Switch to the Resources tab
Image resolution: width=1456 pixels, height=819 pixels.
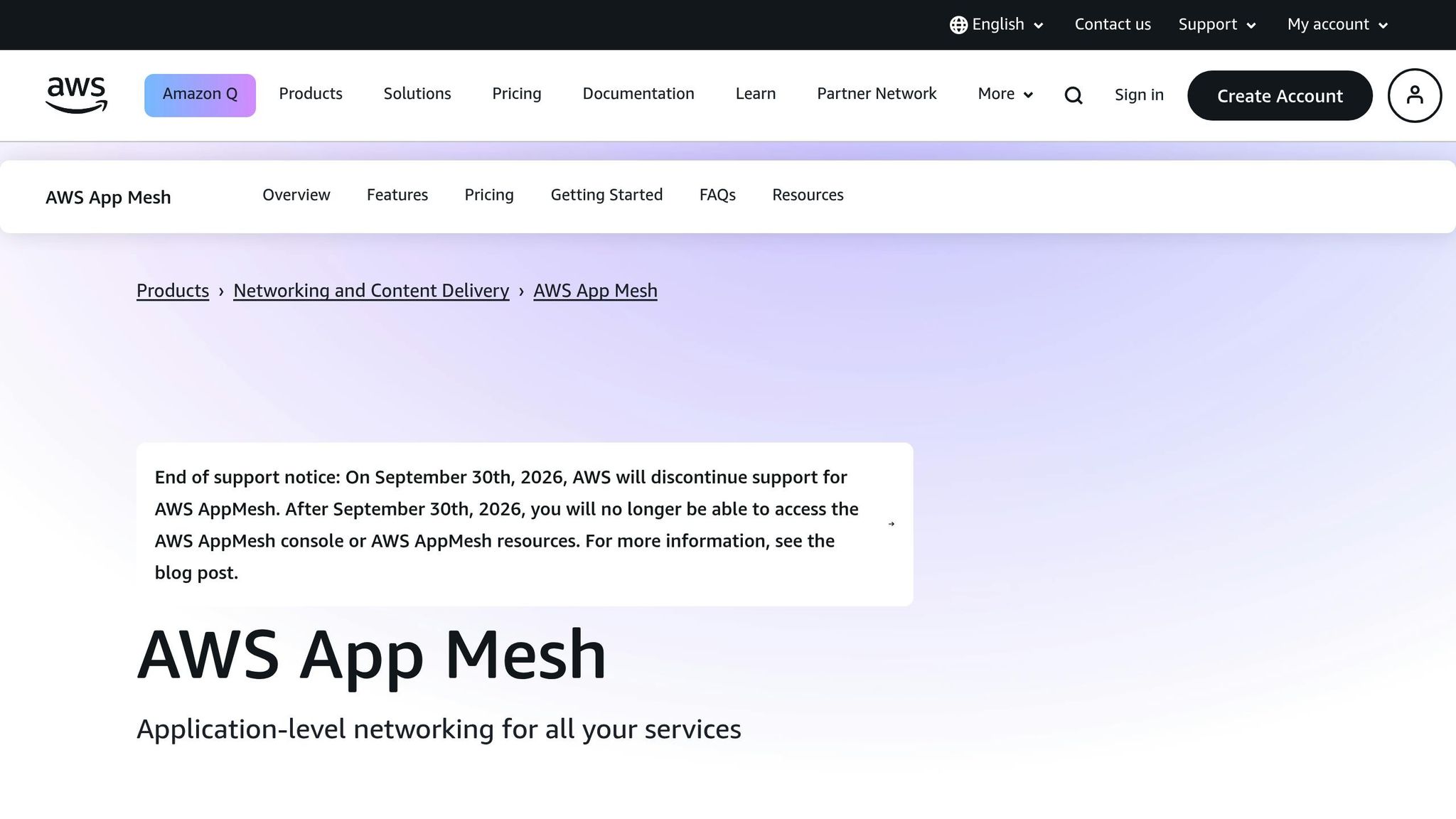click(x=808, y=196)
